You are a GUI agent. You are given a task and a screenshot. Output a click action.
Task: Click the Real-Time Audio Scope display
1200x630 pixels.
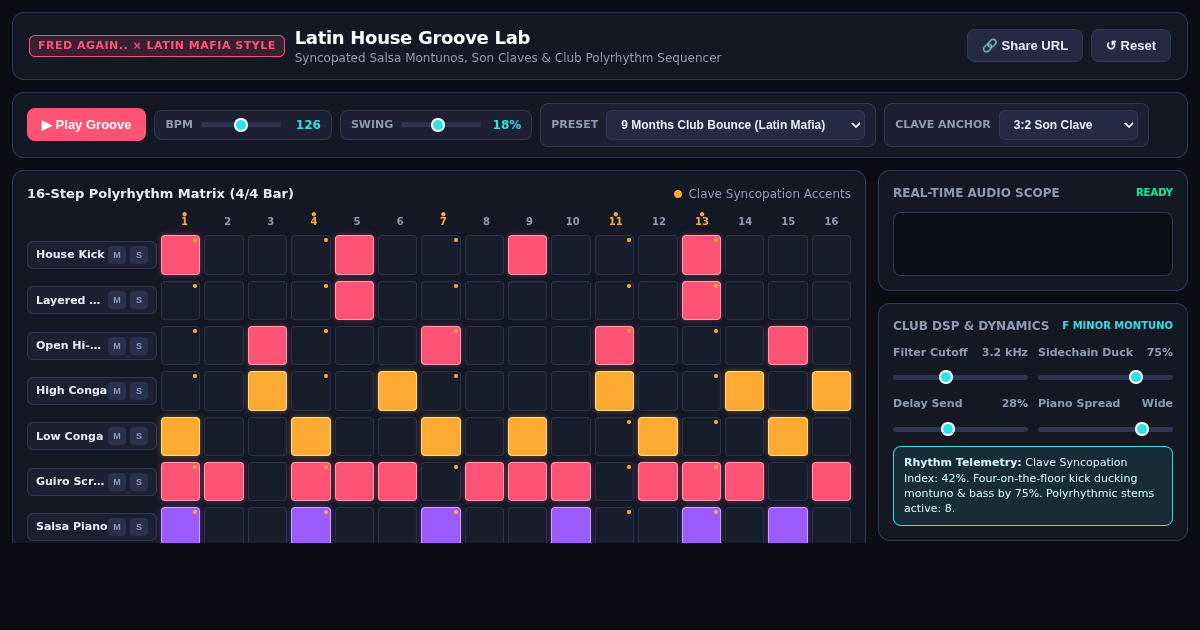tap(1033, 244)
